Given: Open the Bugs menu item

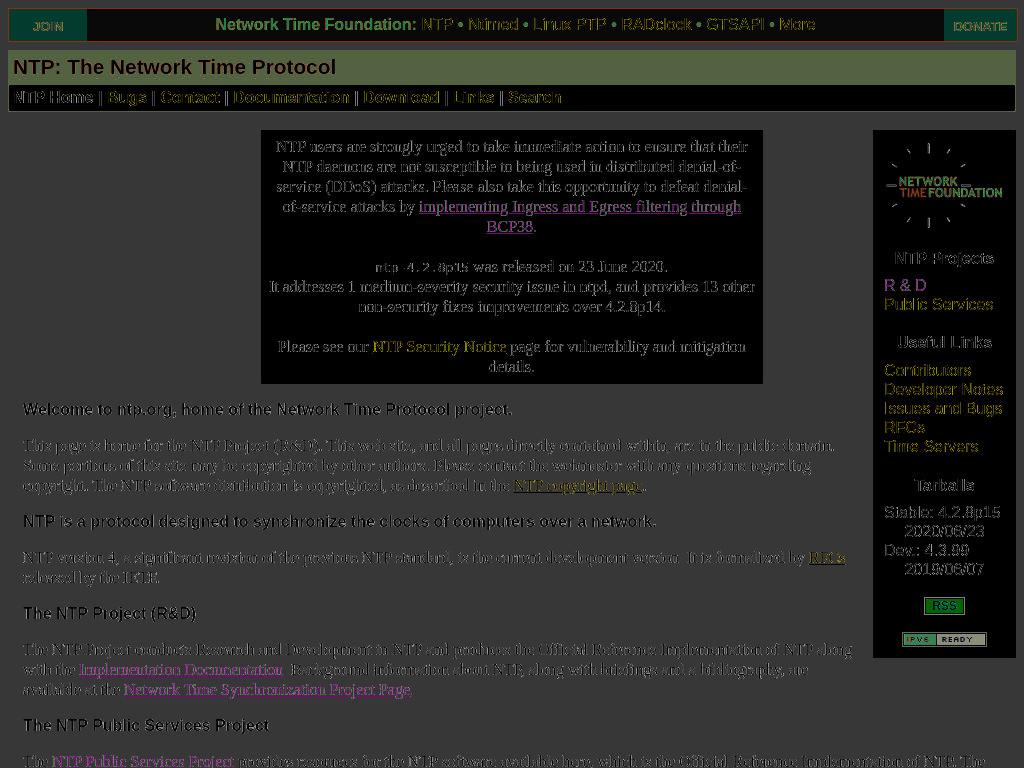Looking at the screenshot, I should pyautogui.click(x=127, y=97).
